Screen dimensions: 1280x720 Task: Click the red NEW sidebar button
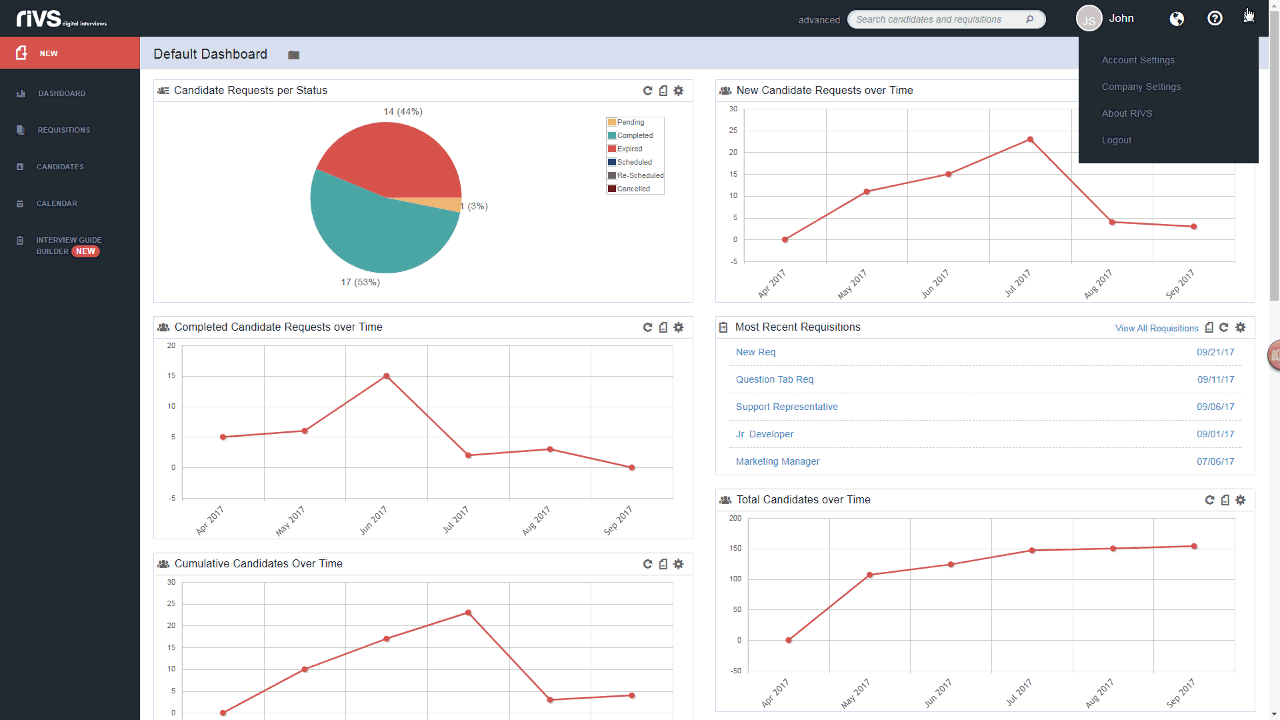[70, 53]
